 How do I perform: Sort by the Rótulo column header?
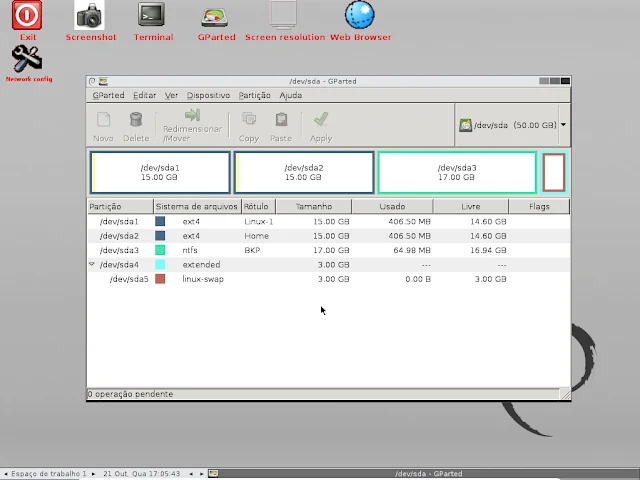[x=259, y=207]
